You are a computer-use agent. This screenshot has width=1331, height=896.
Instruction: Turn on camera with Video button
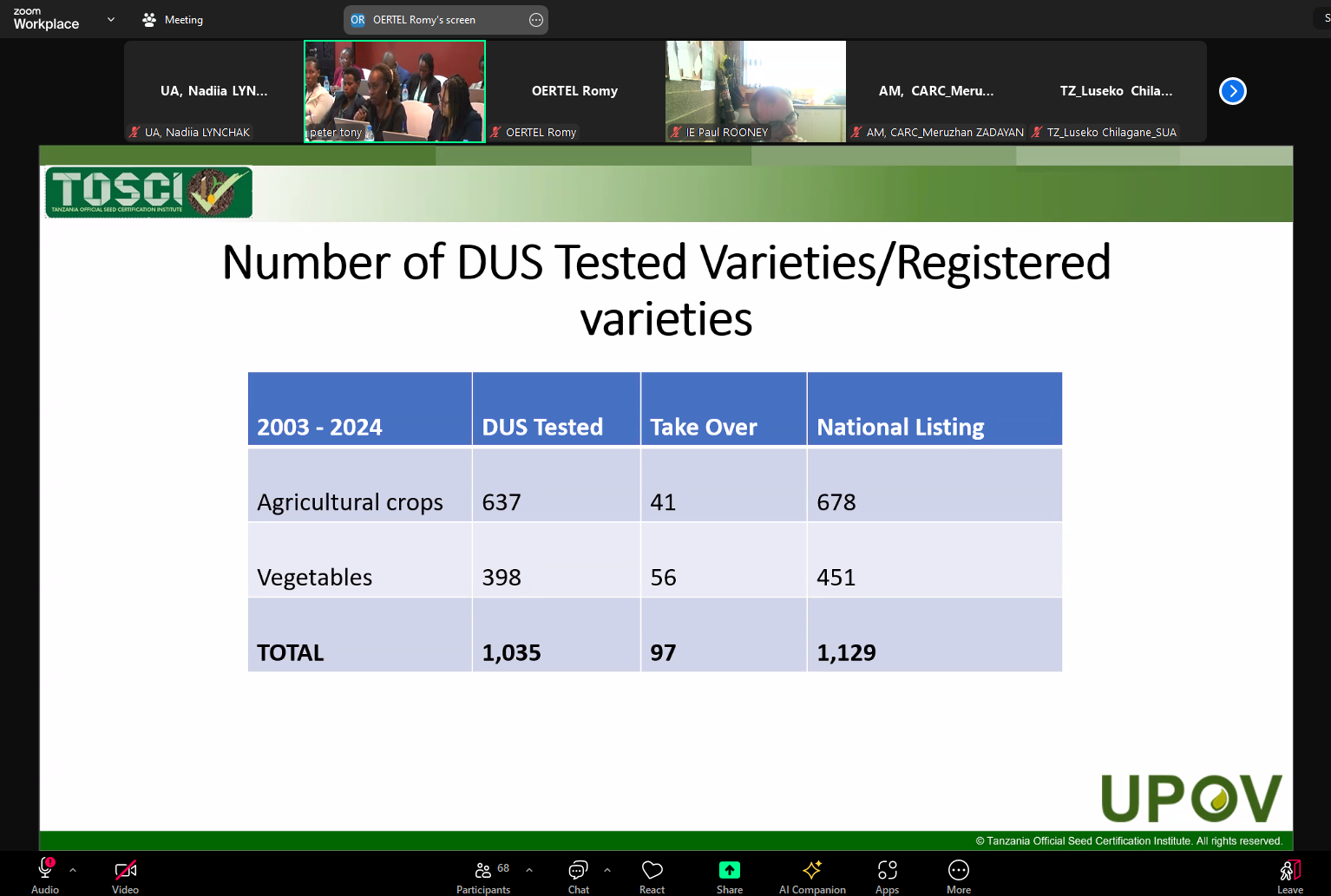pyautogui.click(x=125, y=870)
